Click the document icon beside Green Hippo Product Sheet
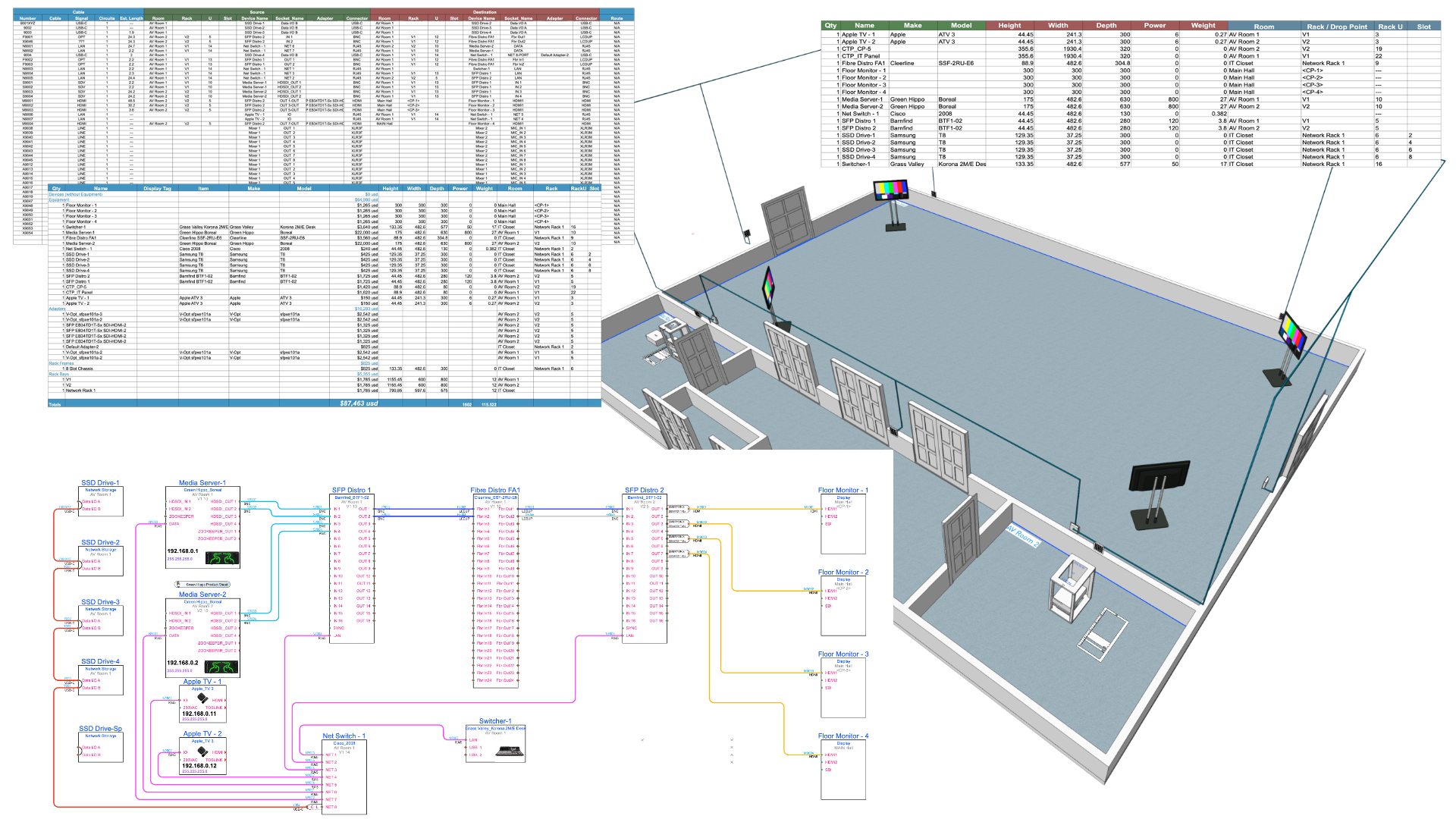1456x819 pixels. tap(177, 584)
